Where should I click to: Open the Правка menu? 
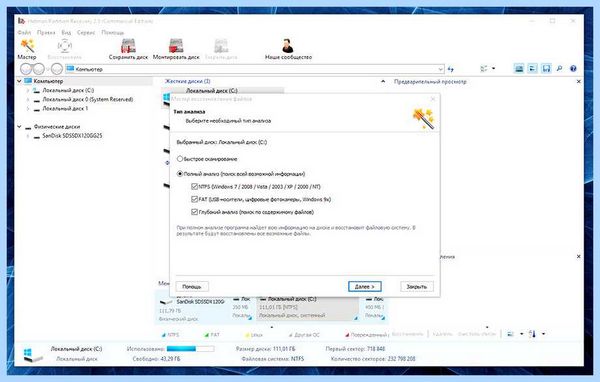point(46,33)
